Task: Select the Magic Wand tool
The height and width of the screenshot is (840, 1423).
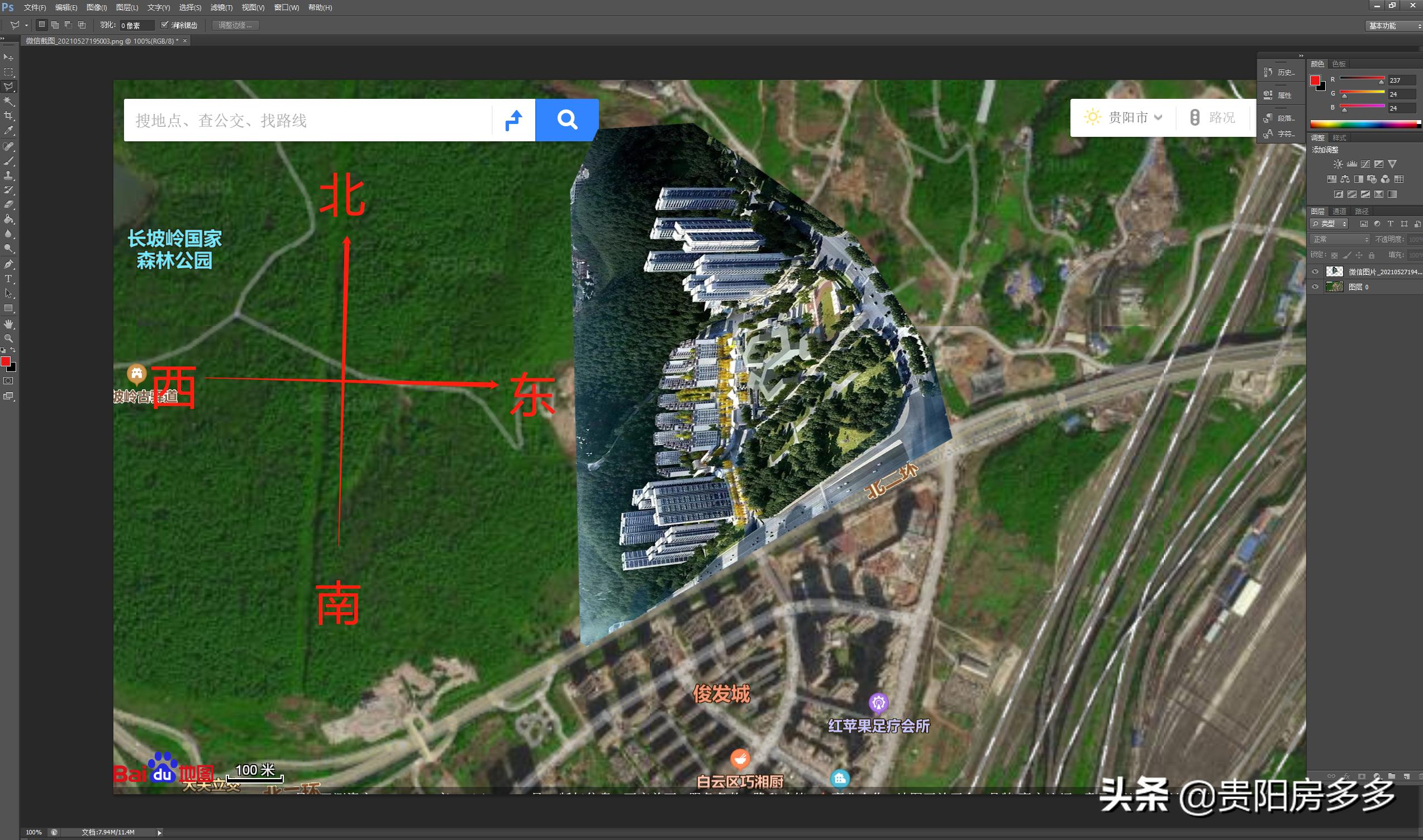Action: click(8, 101)
